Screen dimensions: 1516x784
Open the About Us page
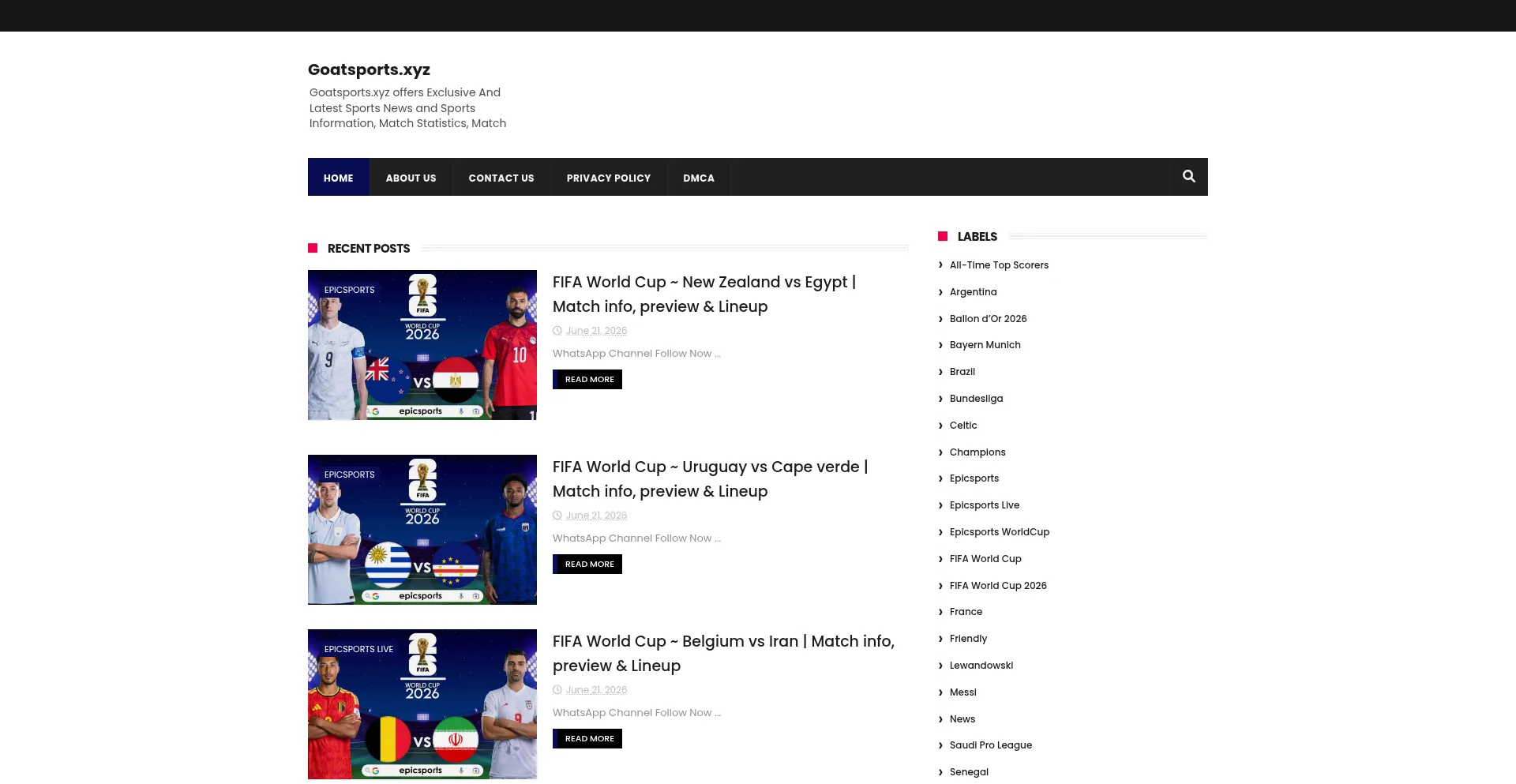(411, 178)
